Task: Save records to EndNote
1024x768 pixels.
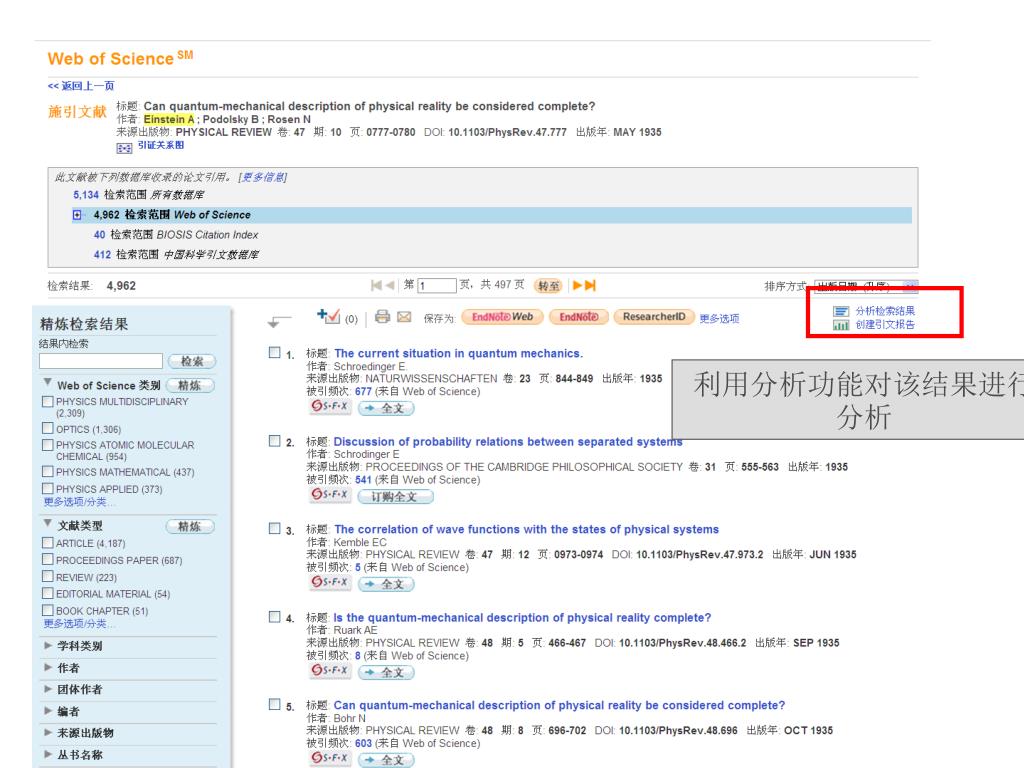Action: [579, 317]
